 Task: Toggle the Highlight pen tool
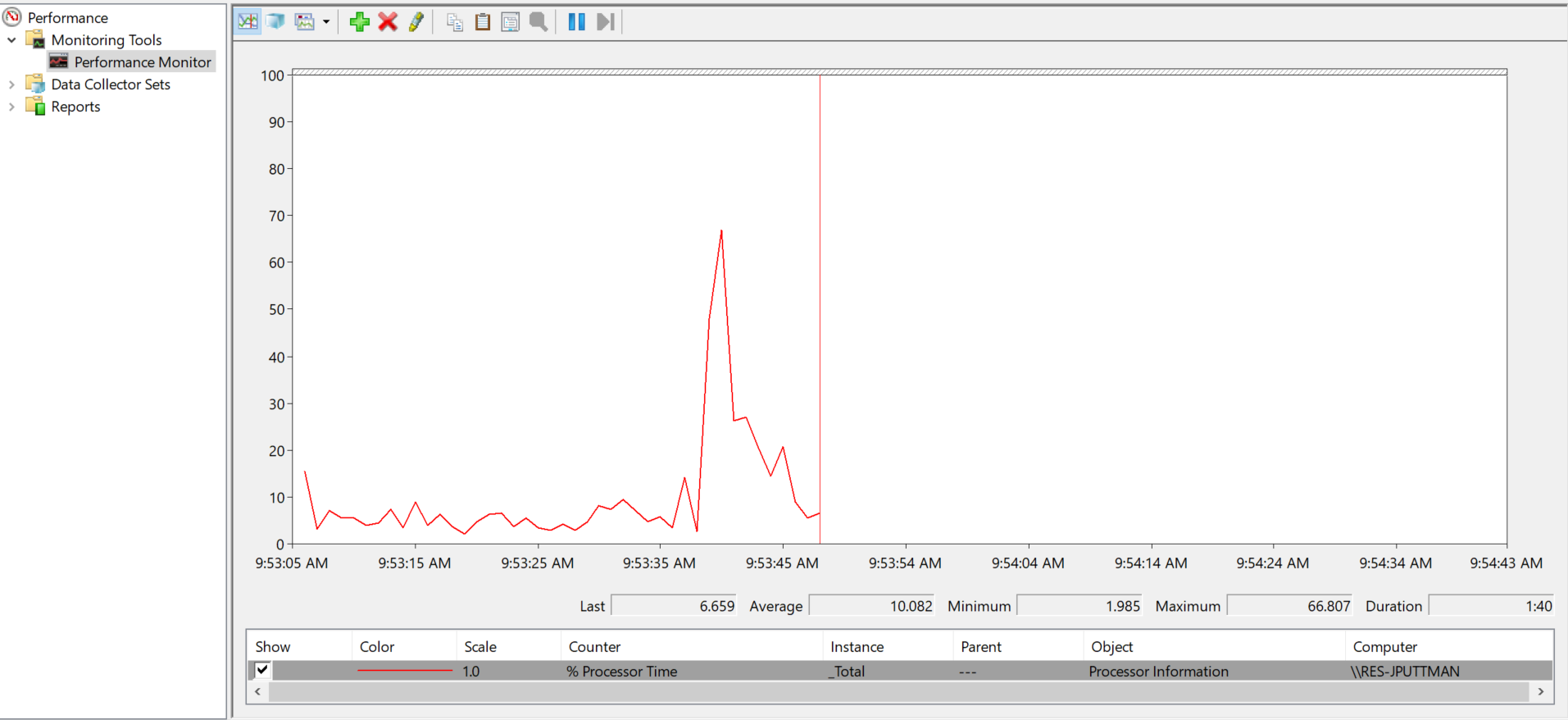click(x=416, y=22)
